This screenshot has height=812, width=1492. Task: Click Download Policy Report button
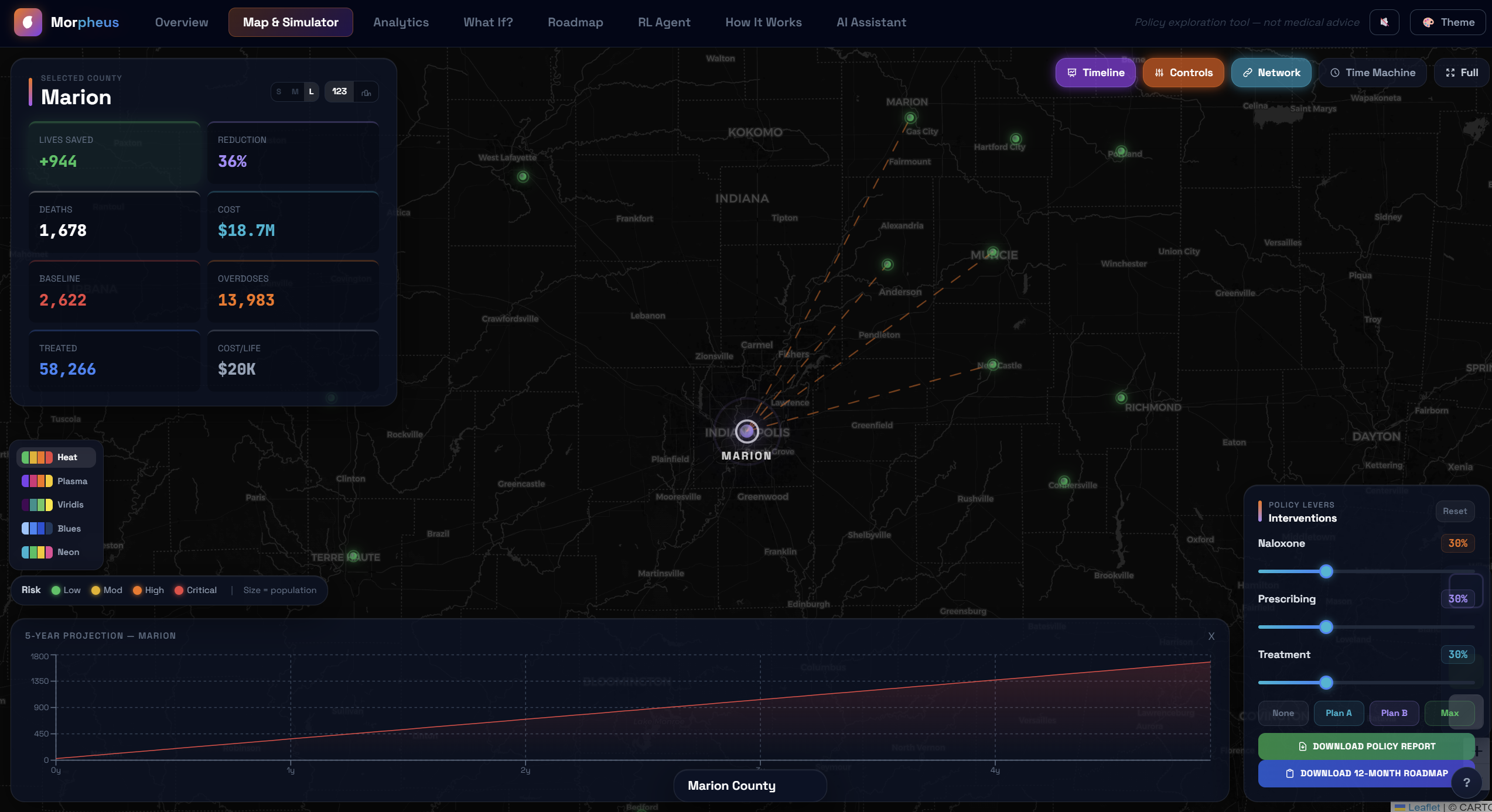1366,746
